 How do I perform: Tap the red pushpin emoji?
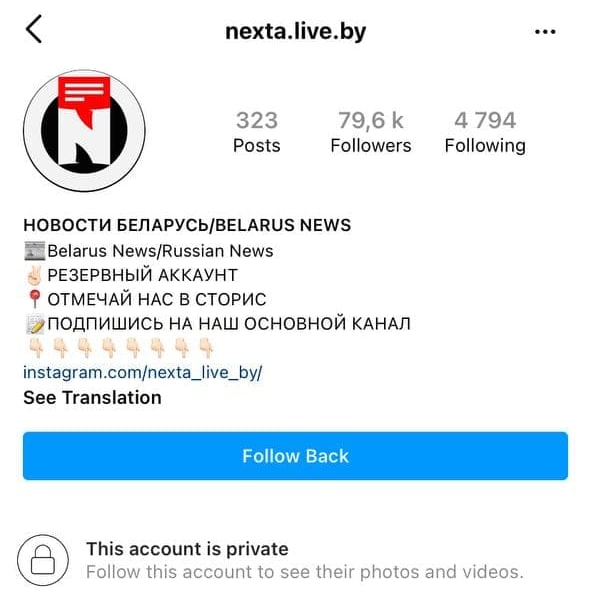pos(34,299)
